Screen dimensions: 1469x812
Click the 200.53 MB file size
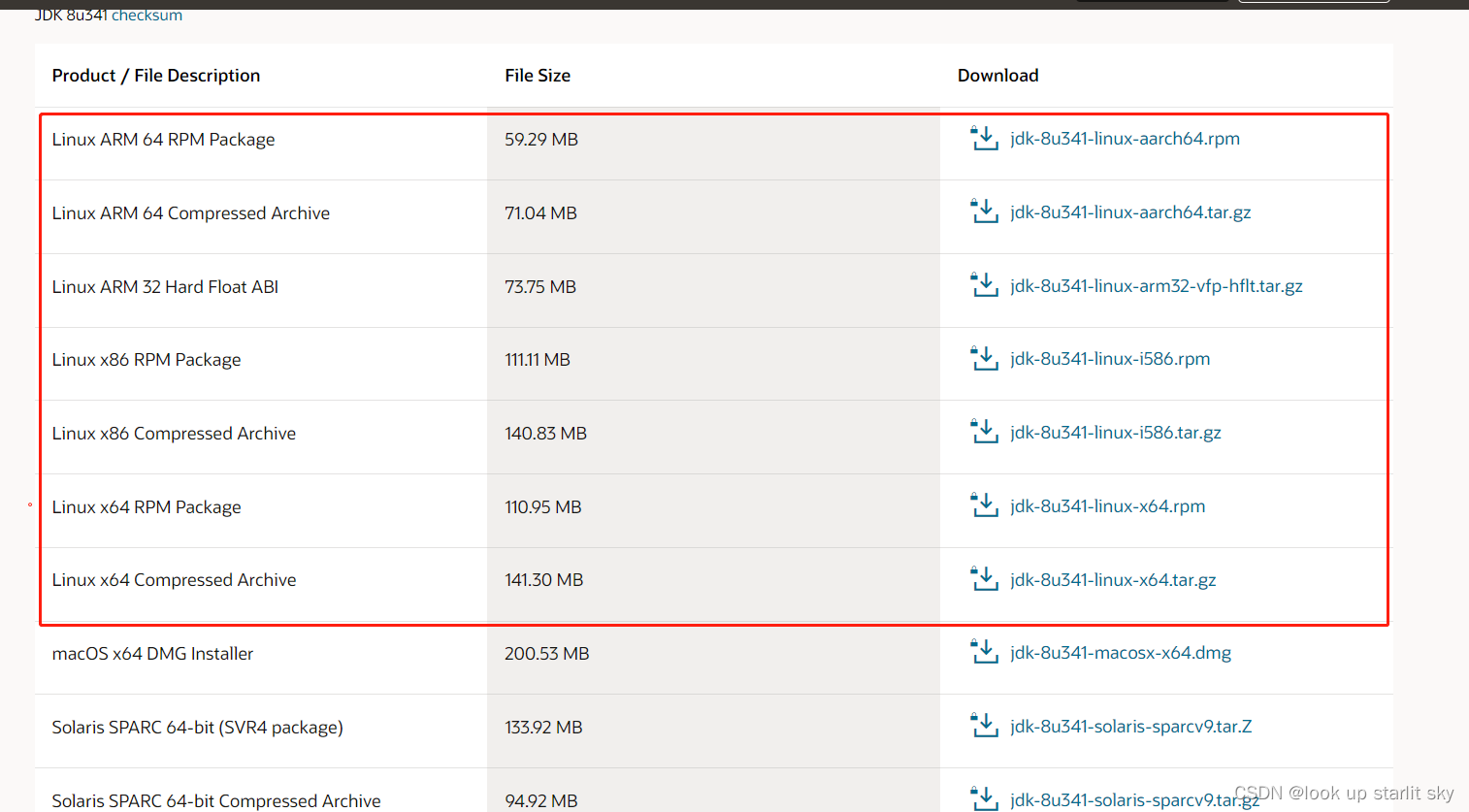[547, 654]
